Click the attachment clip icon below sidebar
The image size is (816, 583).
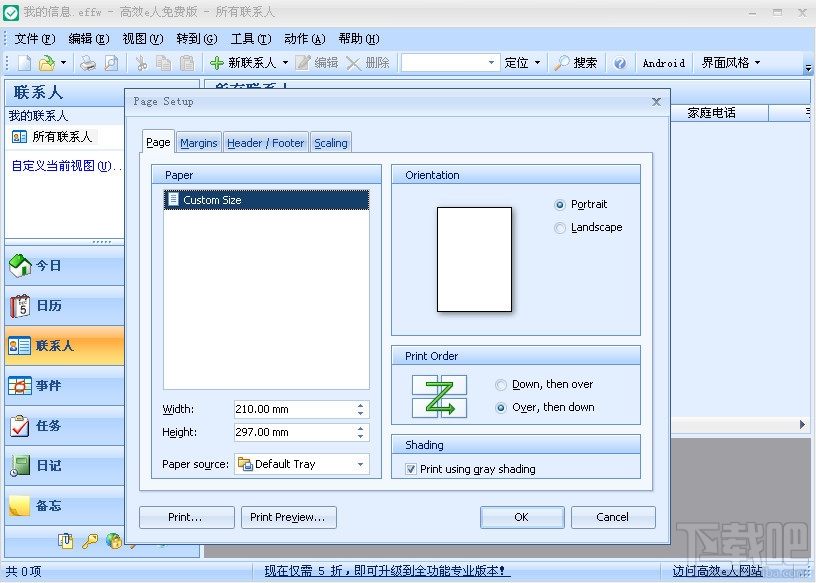(x=66, y=541)
